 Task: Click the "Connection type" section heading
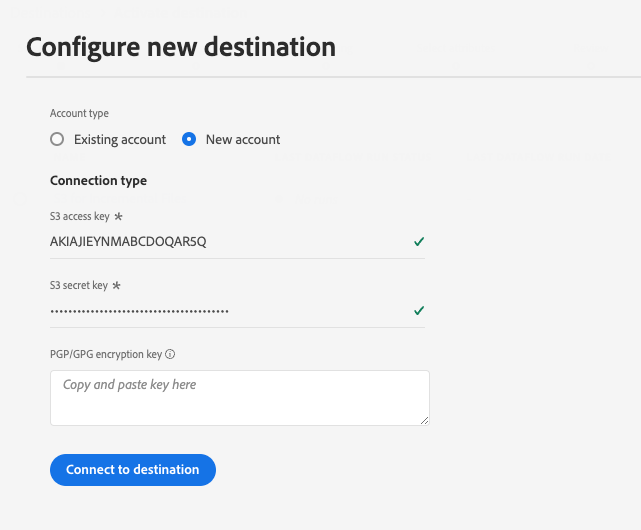click(98, 181)
